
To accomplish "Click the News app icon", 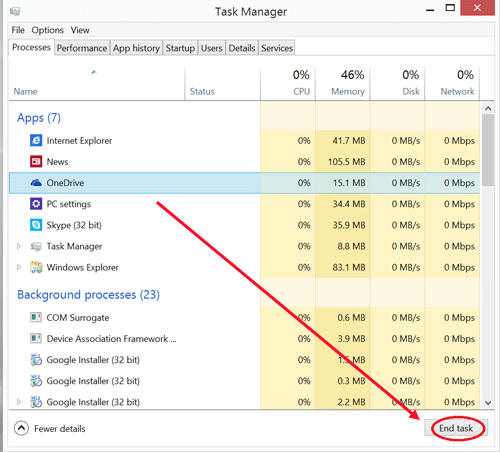I will click(x=36, y=162).
